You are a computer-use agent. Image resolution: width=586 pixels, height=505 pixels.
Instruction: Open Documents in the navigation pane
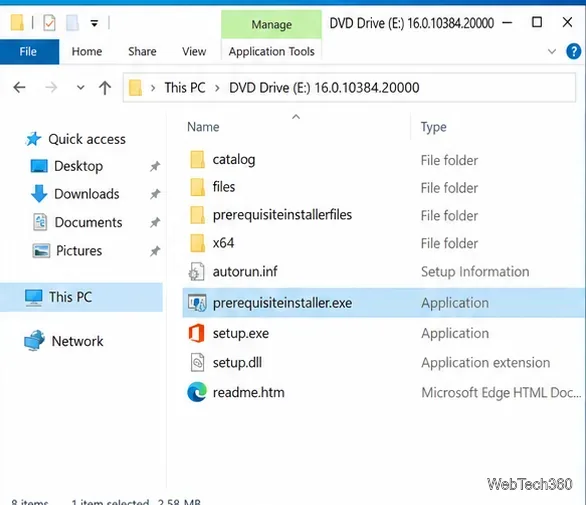pos(88,222)
